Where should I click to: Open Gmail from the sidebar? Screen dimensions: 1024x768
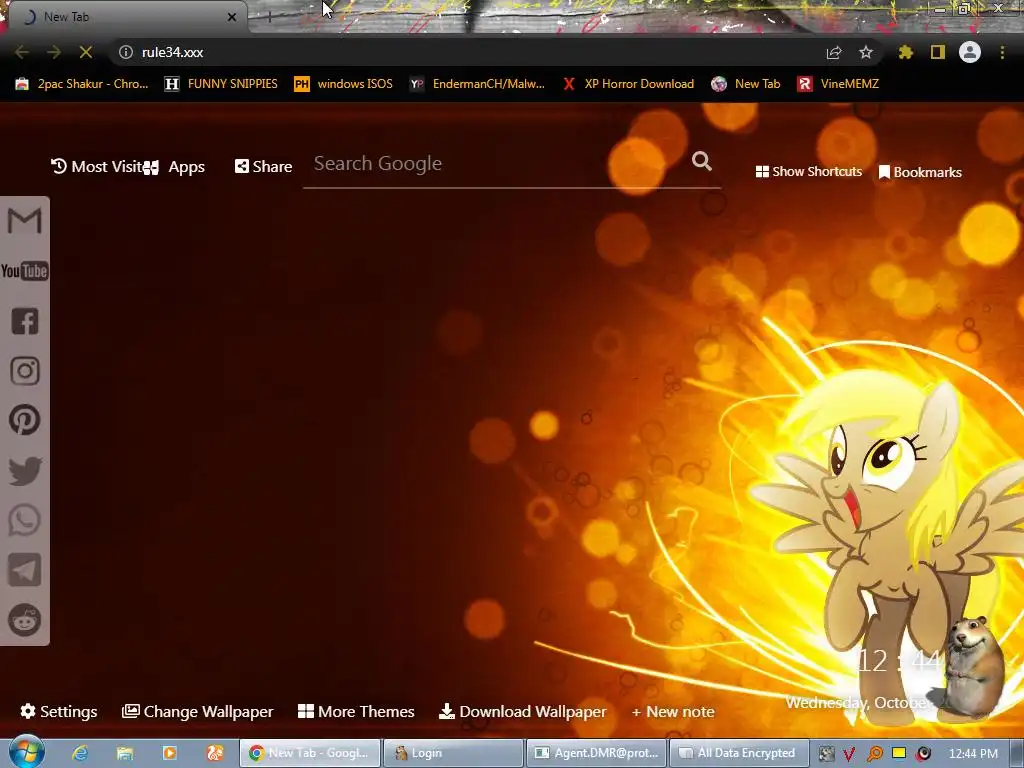click(25, 221)
